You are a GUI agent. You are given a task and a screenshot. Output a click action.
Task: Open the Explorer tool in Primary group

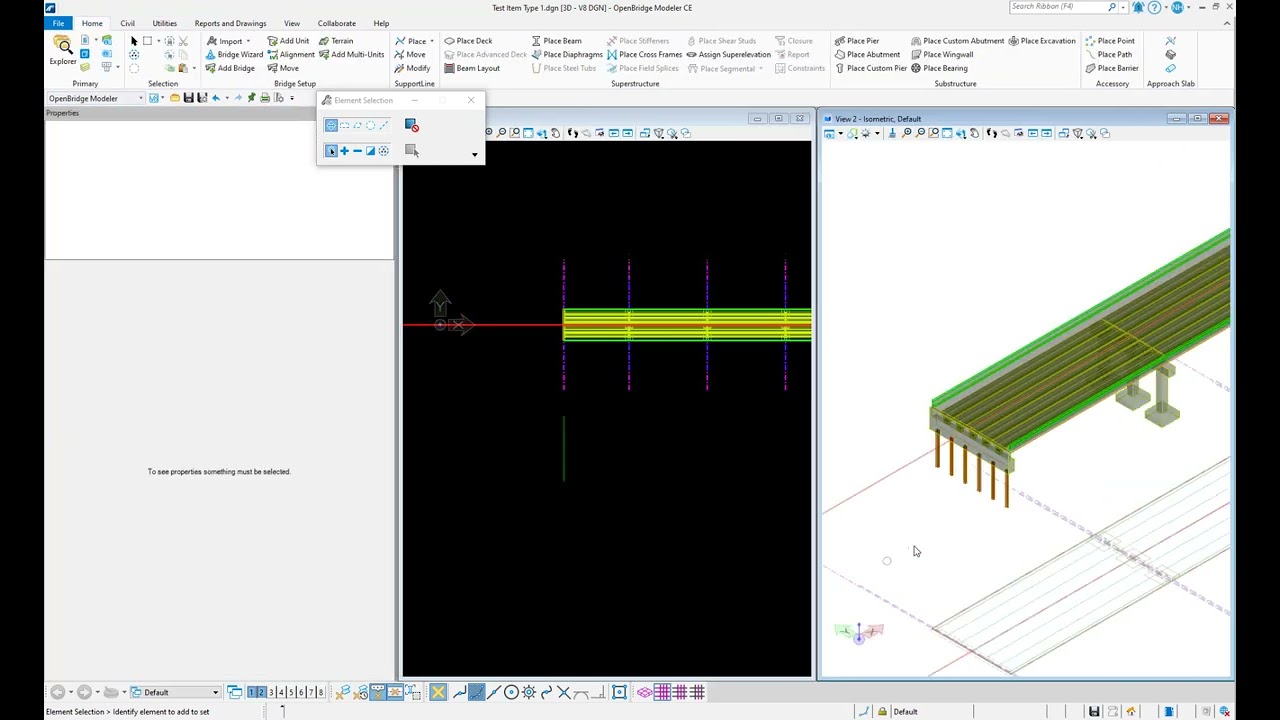click(62, 50)
